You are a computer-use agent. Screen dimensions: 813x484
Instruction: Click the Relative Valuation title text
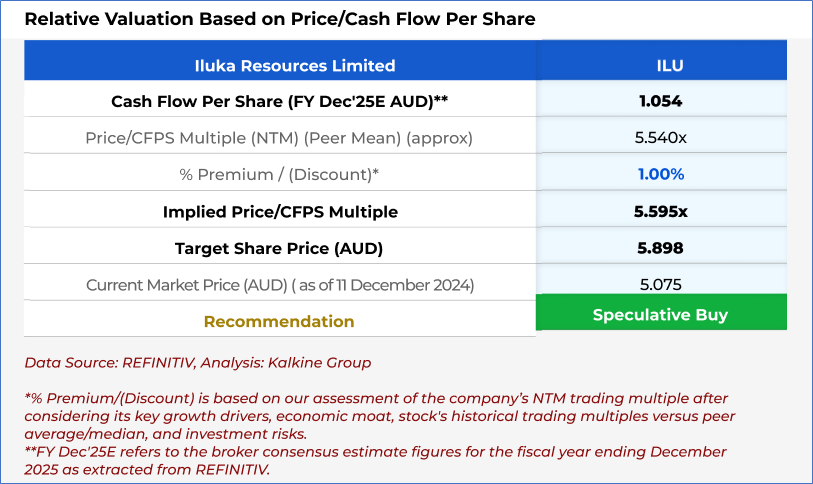click(x=280, y=19)
